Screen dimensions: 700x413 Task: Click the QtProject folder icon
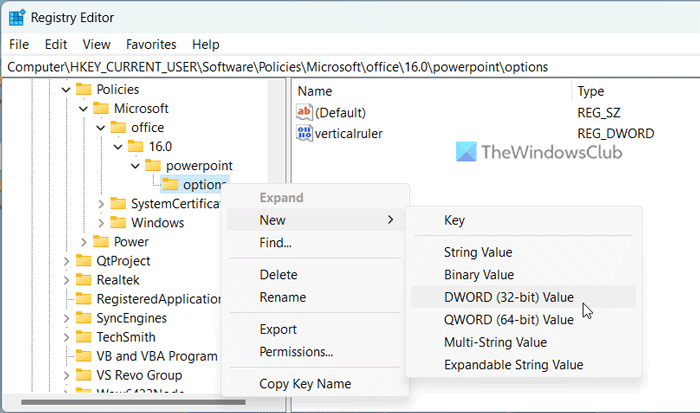click(84, 260)
